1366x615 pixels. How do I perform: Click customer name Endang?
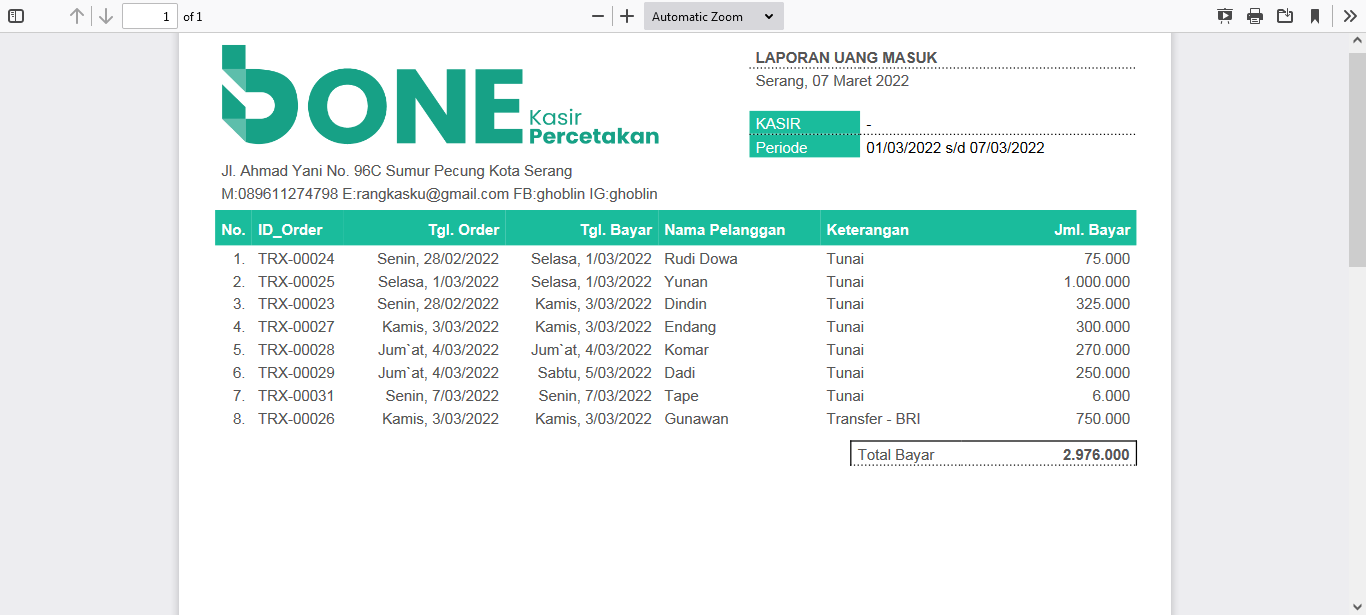(690, 327)
